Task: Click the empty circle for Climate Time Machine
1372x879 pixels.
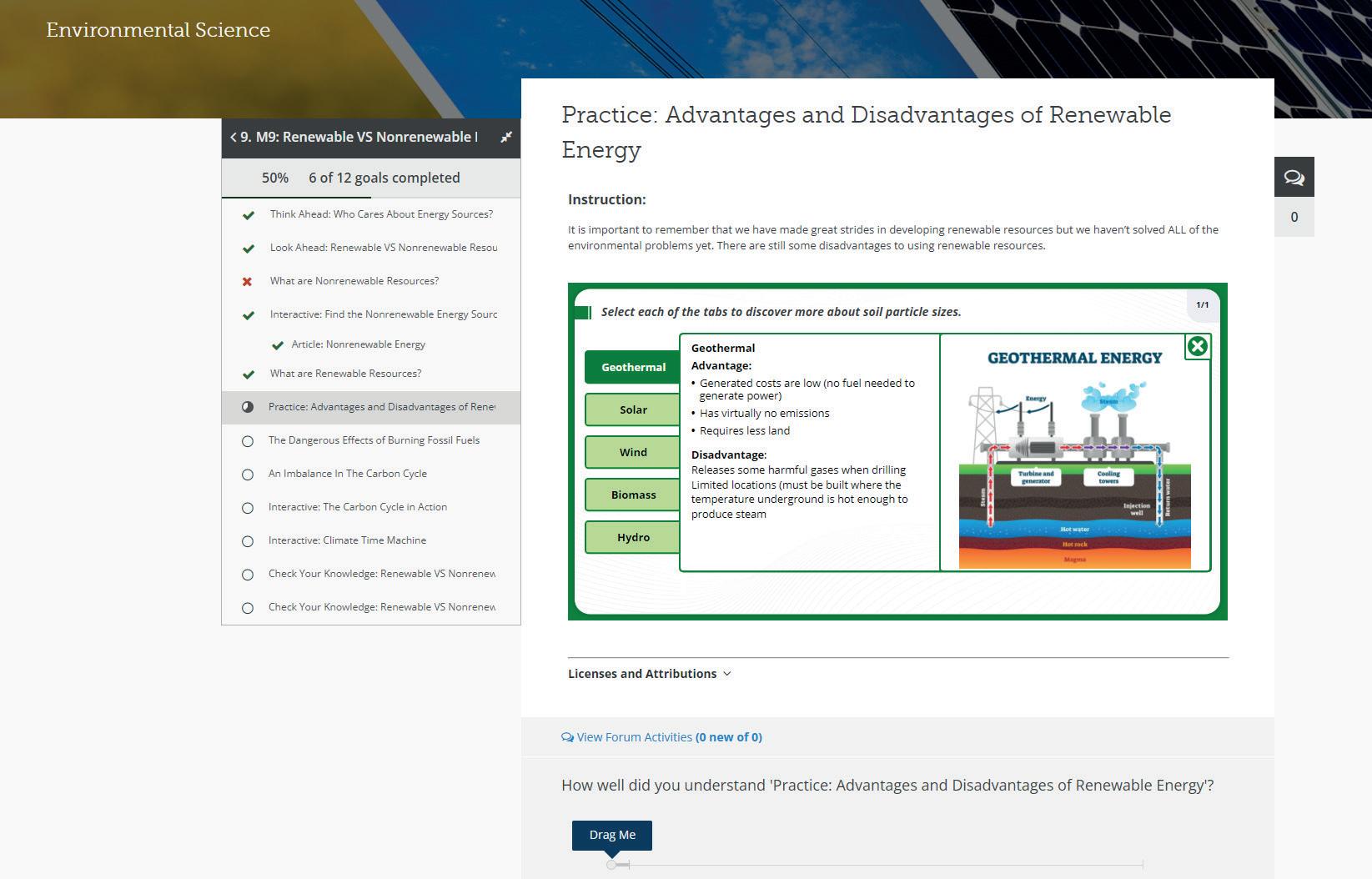Action: tap(248, 541)
